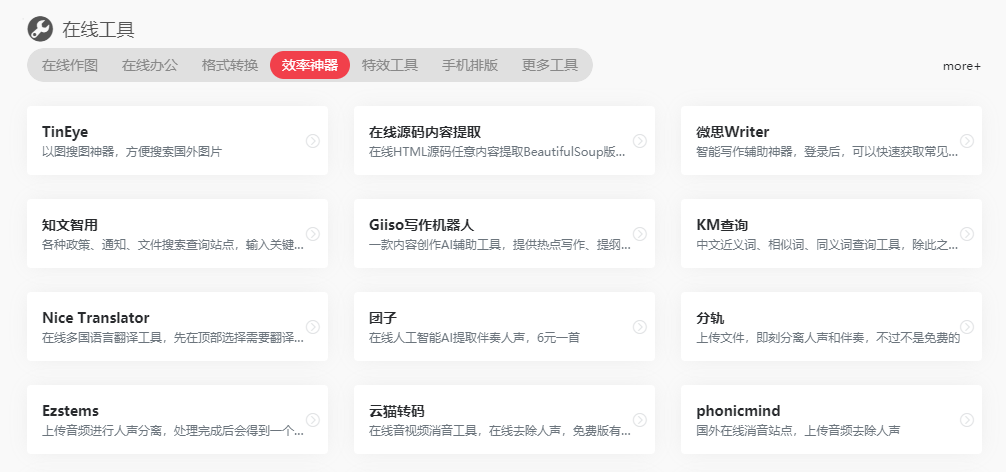Viewport: 1006px width, 472px height.
Task: Open the Nice Translator title link
Action: click(x=96, y=318)
